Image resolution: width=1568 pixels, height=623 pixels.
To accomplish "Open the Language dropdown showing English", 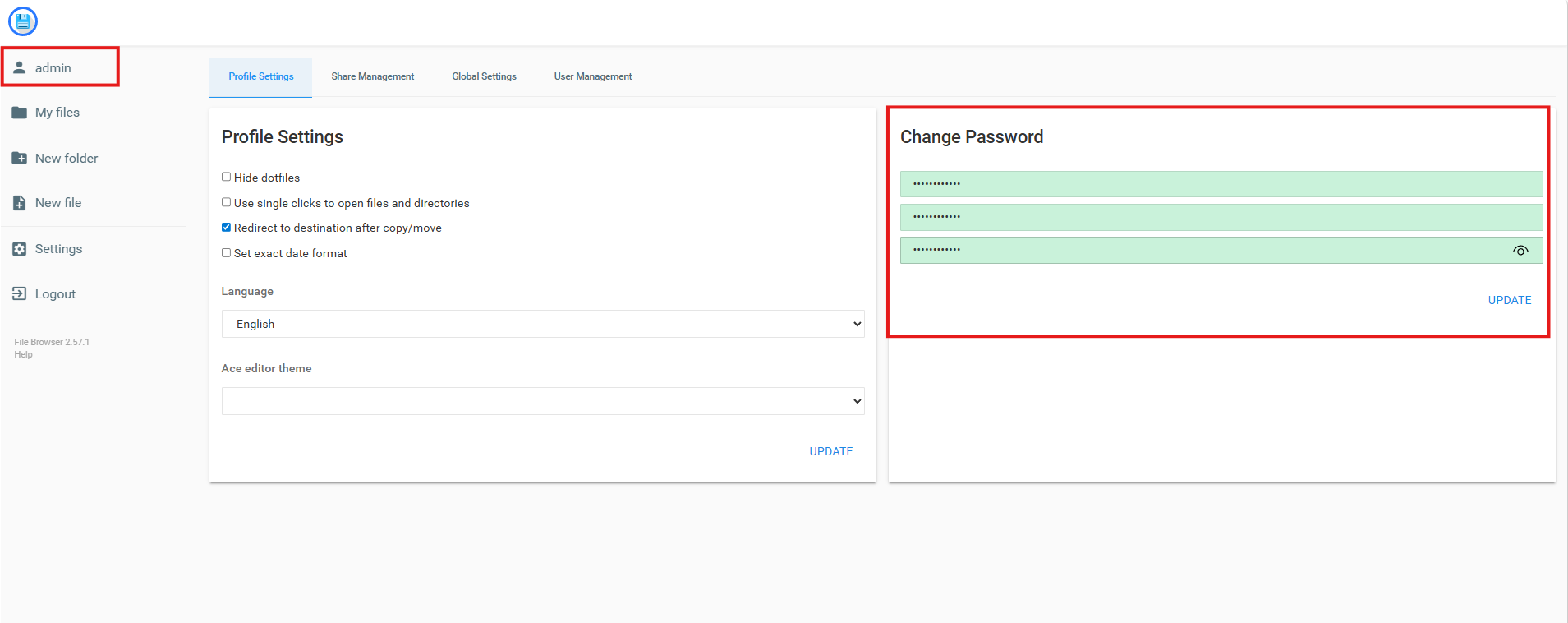I will 542,324.
